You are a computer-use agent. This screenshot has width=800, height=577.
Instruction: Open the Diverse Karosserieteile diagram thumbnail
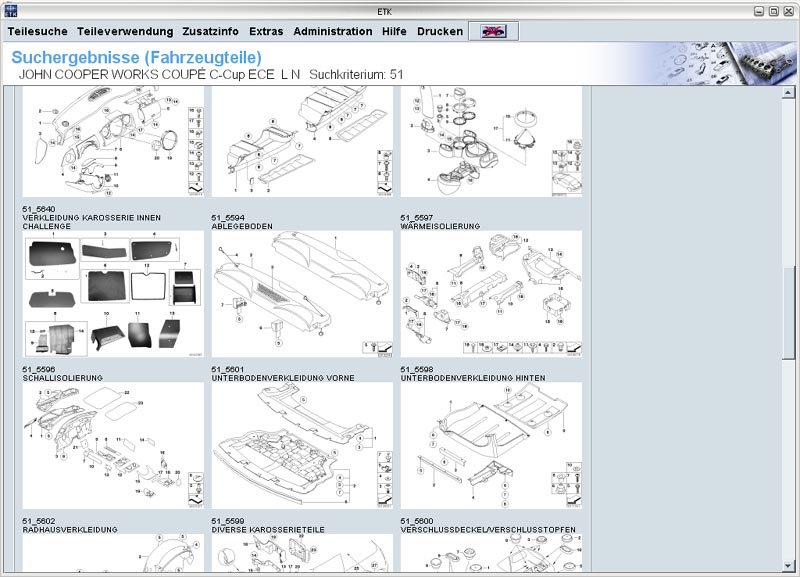pyautogui.click(x=302, y=554)
